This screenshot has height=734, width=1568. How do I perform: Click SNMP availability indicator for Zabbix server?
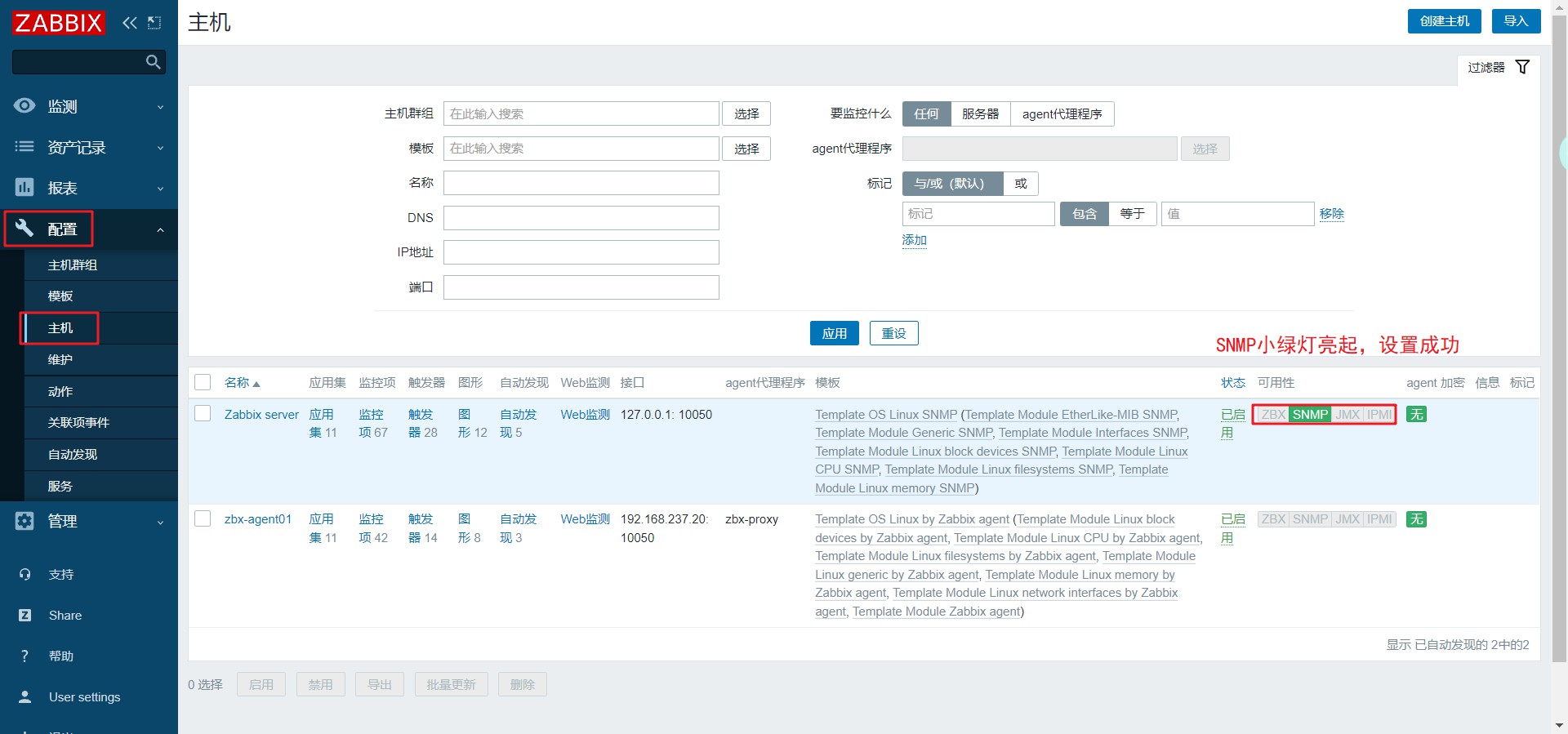click(1310, 415)
